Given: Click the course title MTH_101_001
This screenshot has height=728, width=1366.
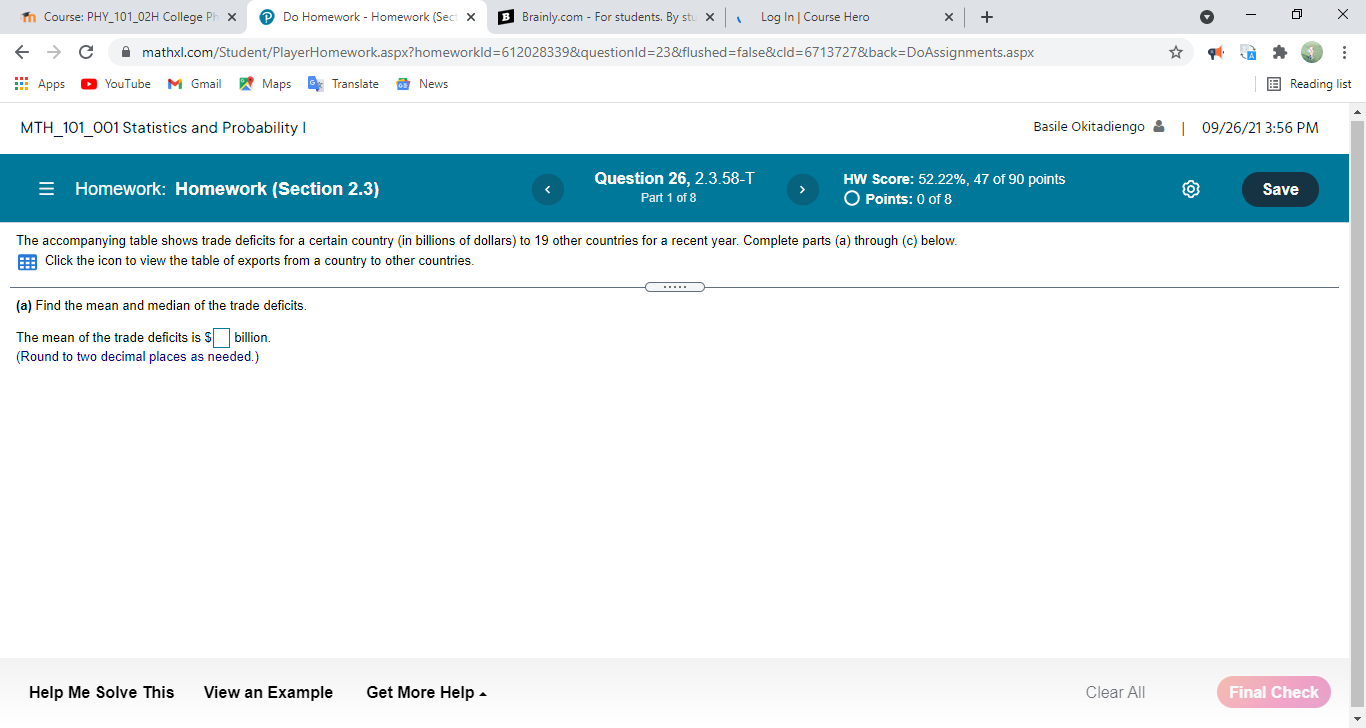Looking at the screenshot, I should pyautogui.click(x=163, y=128).
